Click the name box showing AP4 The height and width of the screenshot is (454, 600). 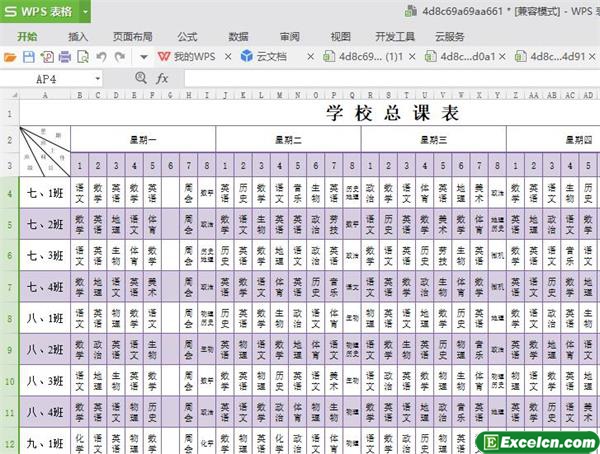click(47, 79)
